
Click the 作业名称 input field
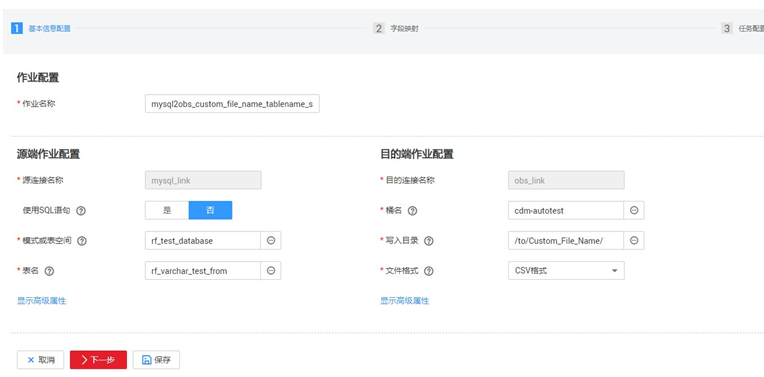point(232,104)
